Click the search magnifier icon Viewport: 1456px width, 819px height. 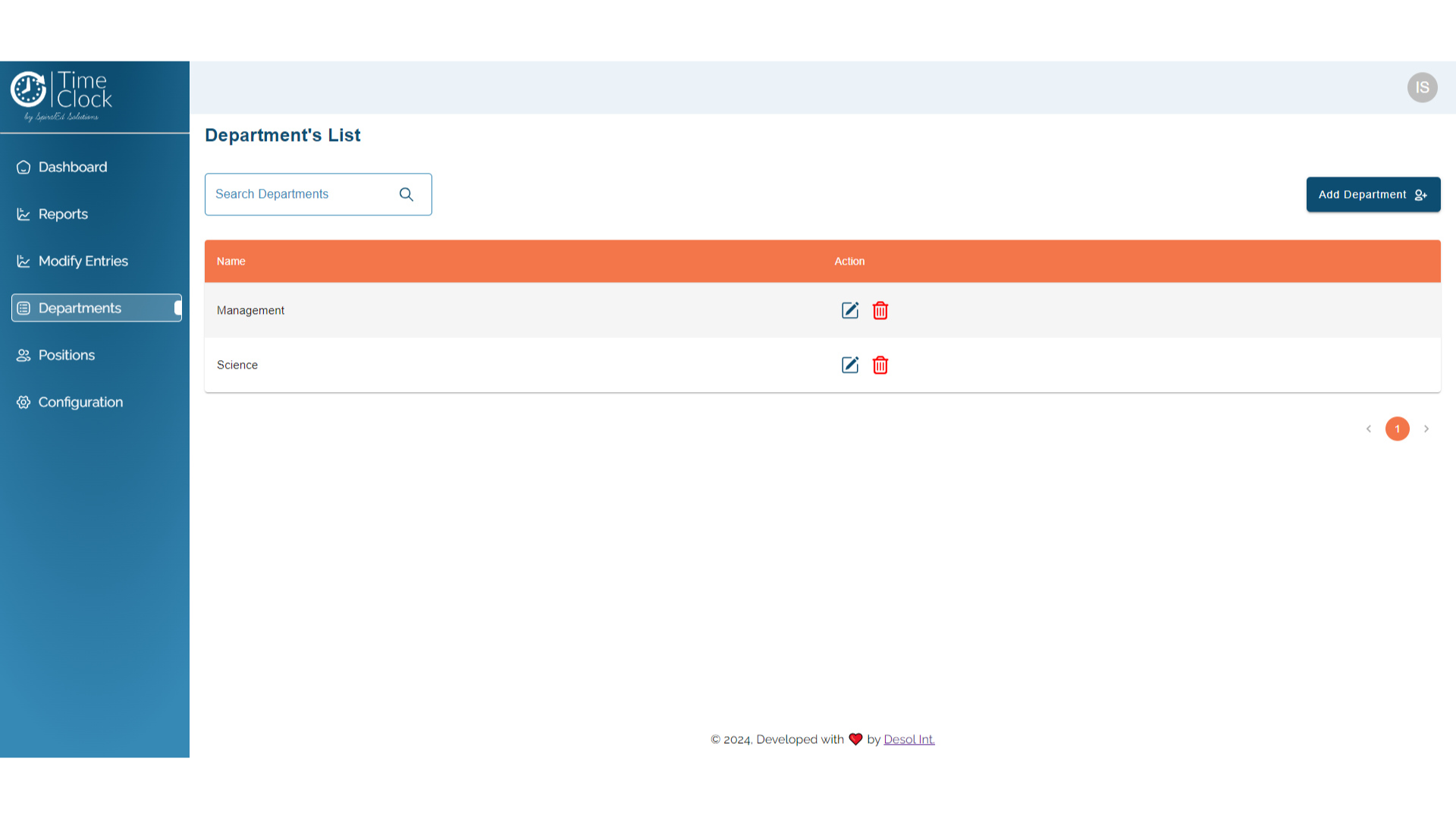pos(406,194)
